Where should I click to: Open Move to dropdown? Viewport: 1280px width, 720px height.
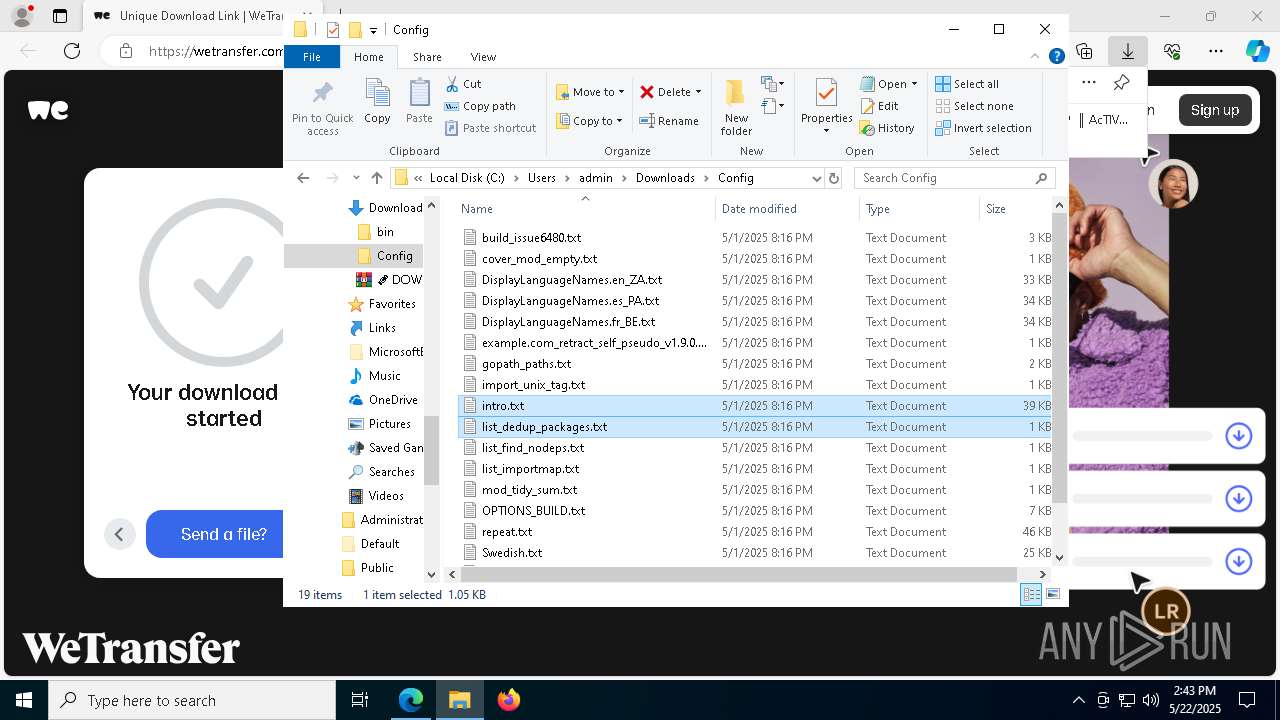pos(590,92)
